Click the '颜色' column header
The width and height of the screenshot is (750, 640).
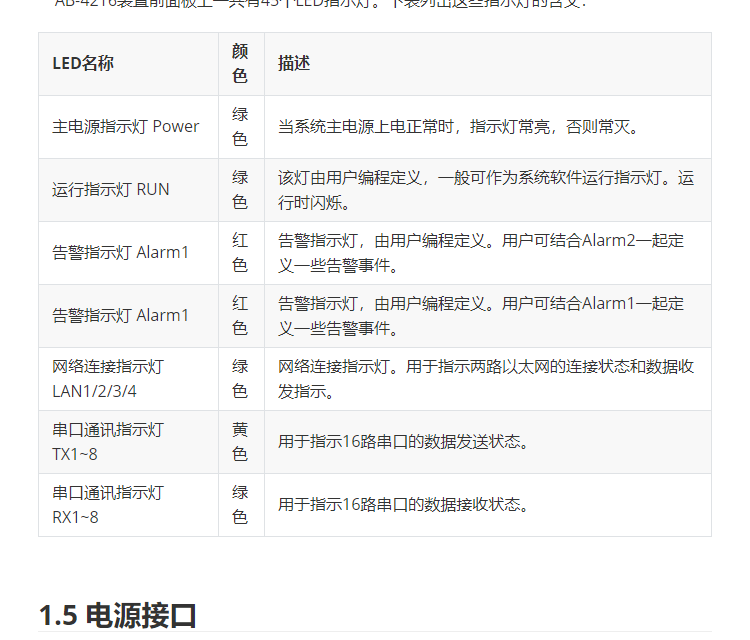coord(241,64)
